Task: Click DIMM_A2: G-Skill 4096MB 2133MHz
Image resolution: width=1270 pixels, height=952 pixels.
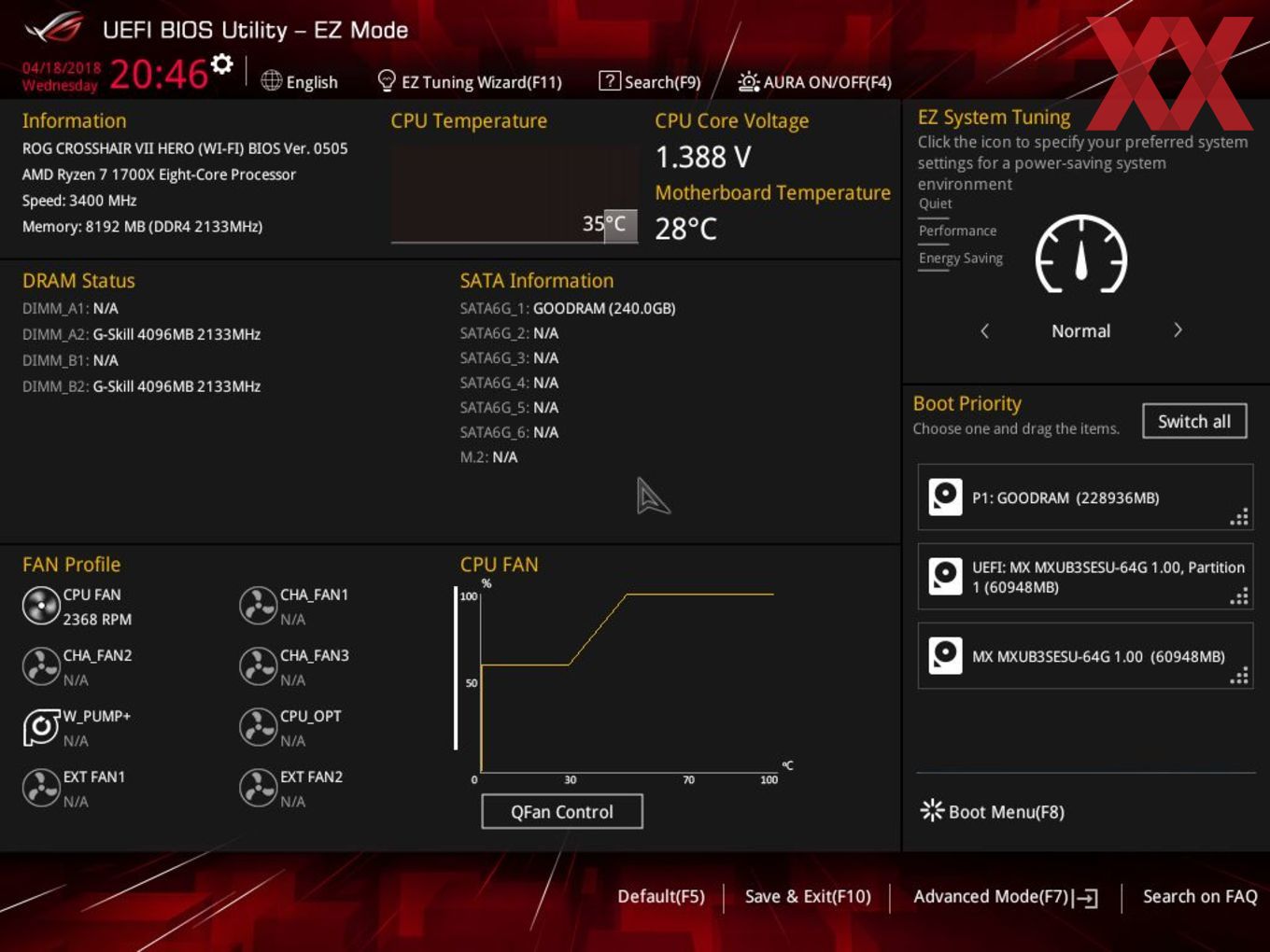Action: [x=141, y=334]
